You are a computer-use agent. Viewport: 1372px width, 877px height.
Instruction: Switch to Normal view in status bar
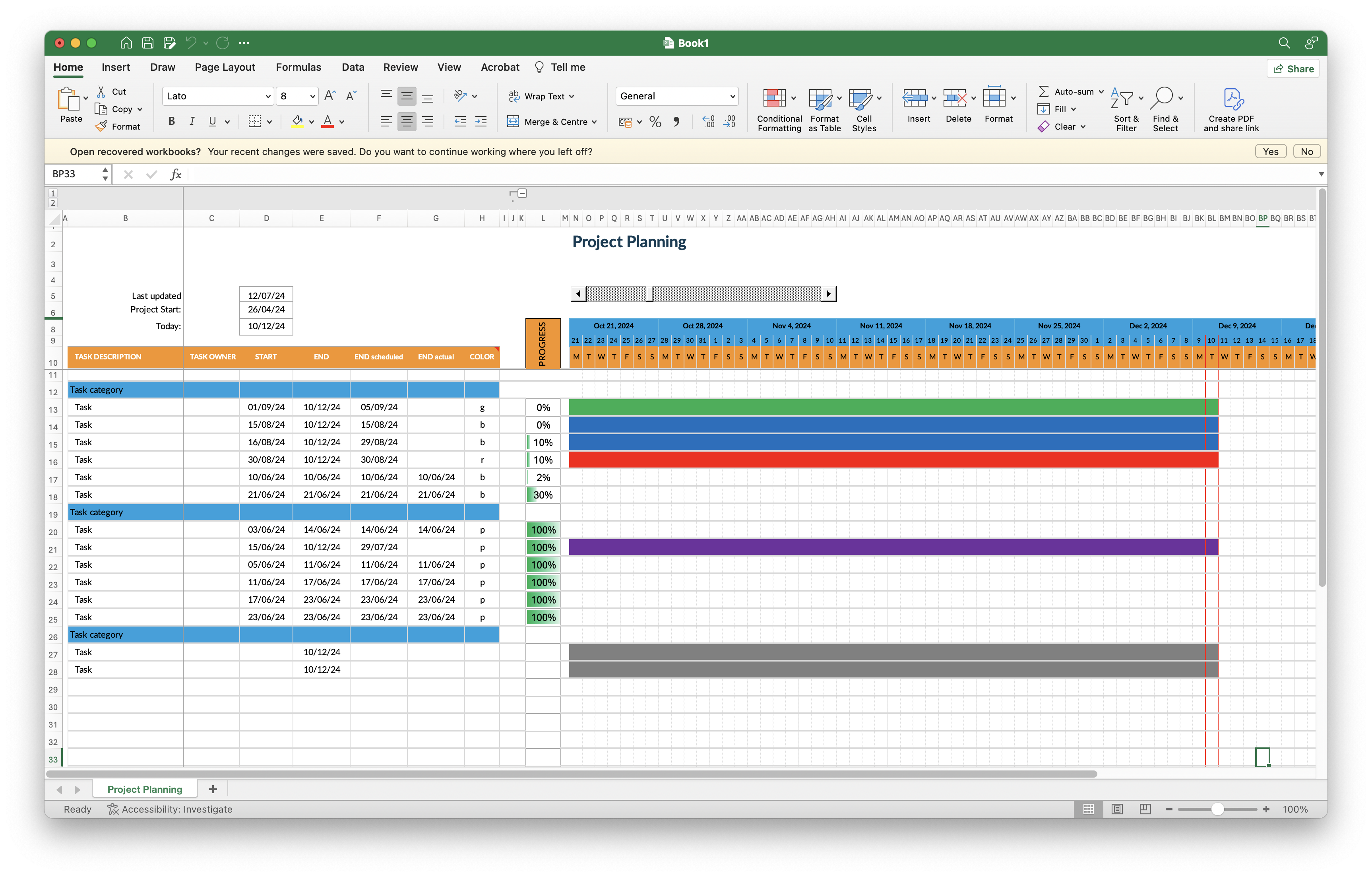click(x=1088, y=809)
